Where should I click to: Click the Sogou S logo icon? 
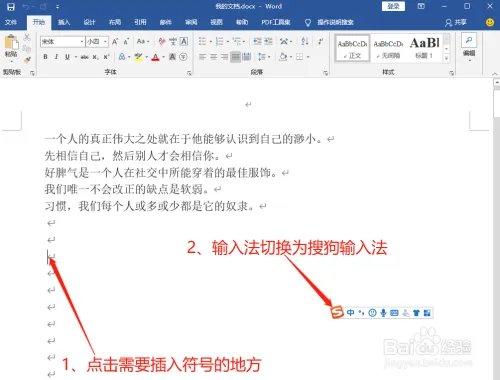coord(337,312)
